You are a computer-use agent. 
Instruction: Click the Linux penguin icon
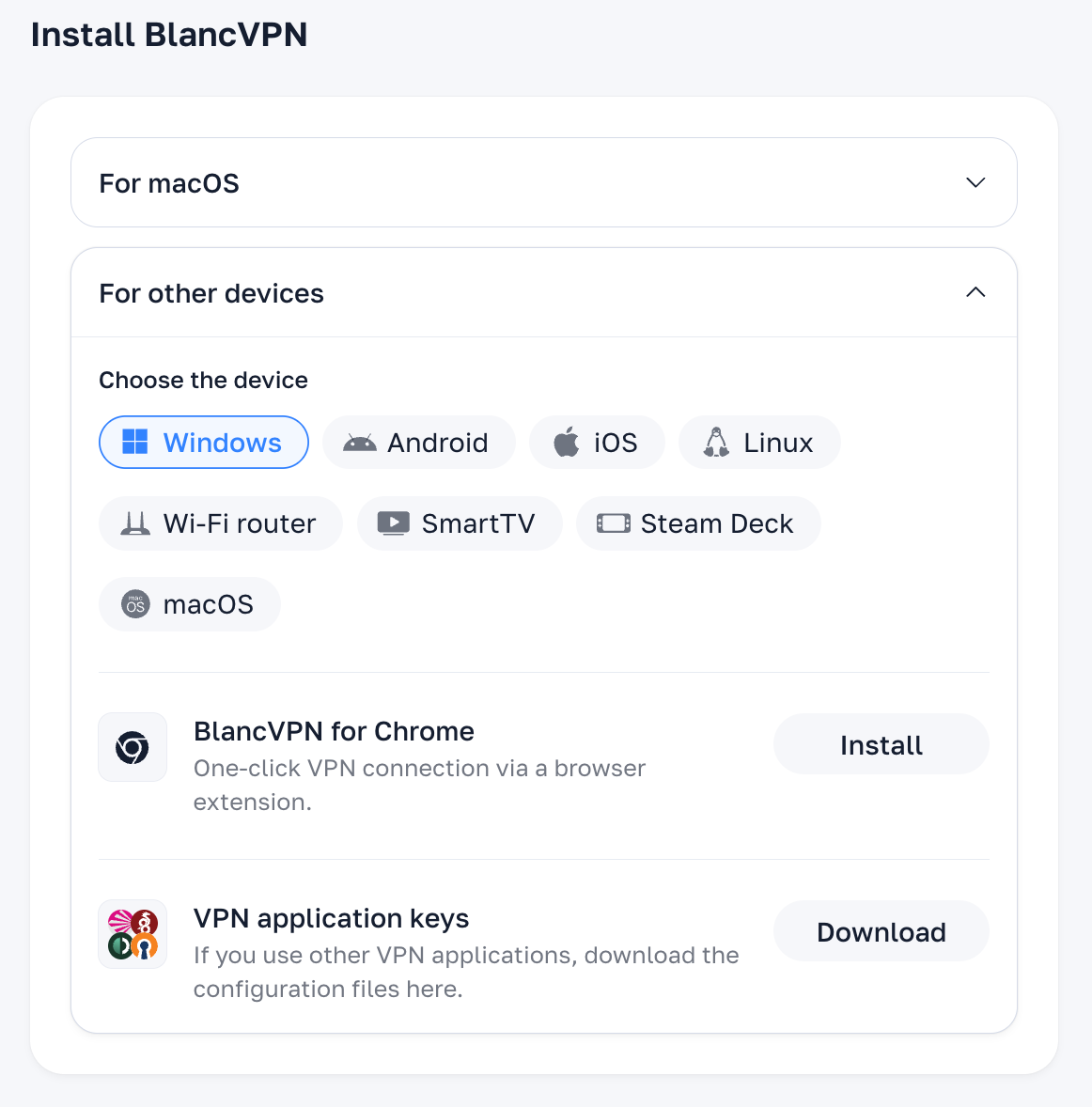(x=716, y=442)
